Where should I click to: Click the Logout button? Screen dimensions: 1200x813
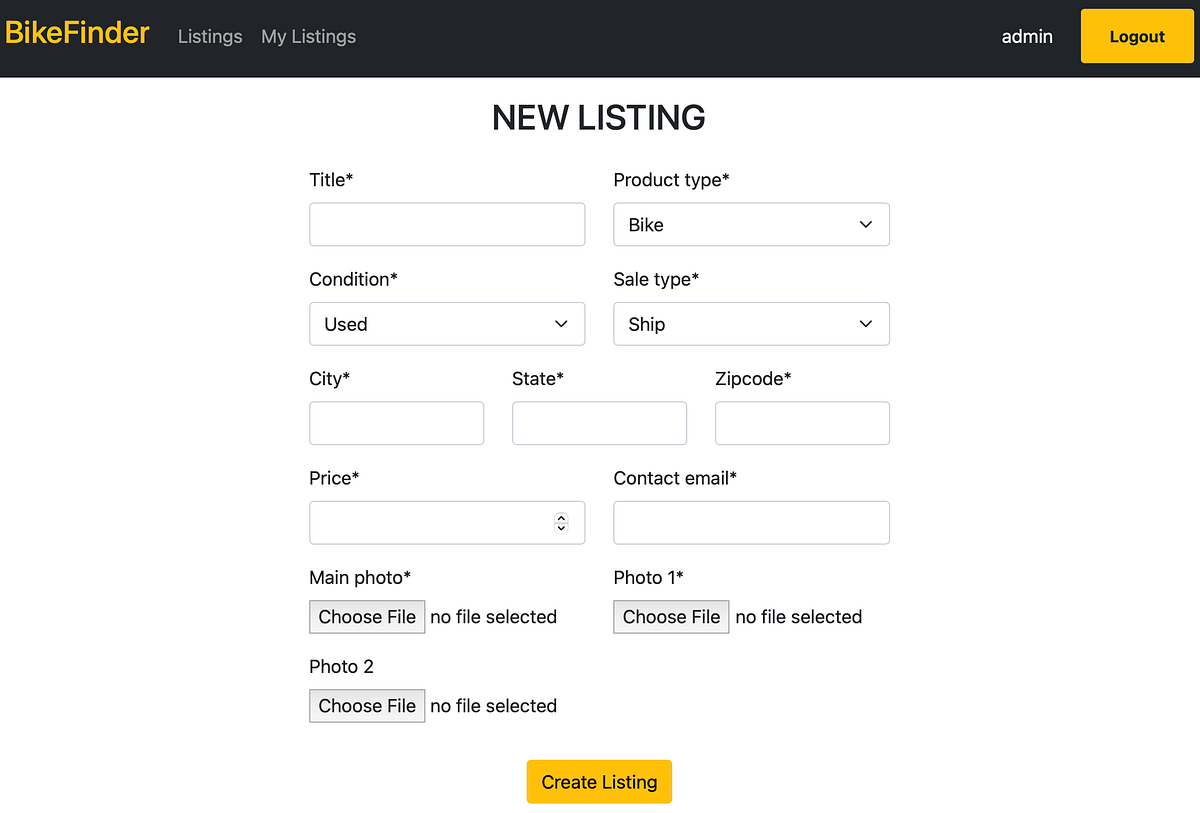click(1136, 36)
